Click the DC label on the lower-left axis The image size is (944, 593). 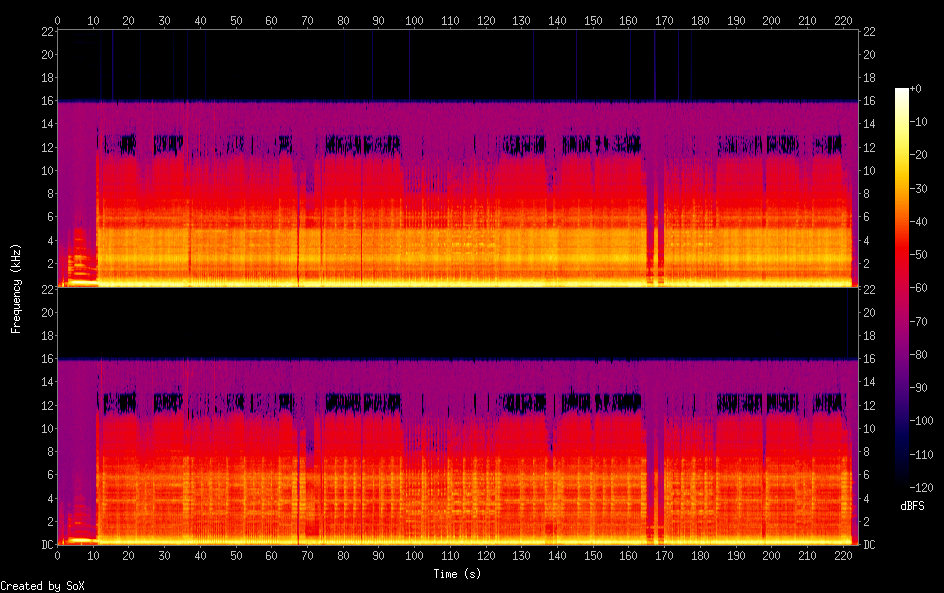[45, 545]
